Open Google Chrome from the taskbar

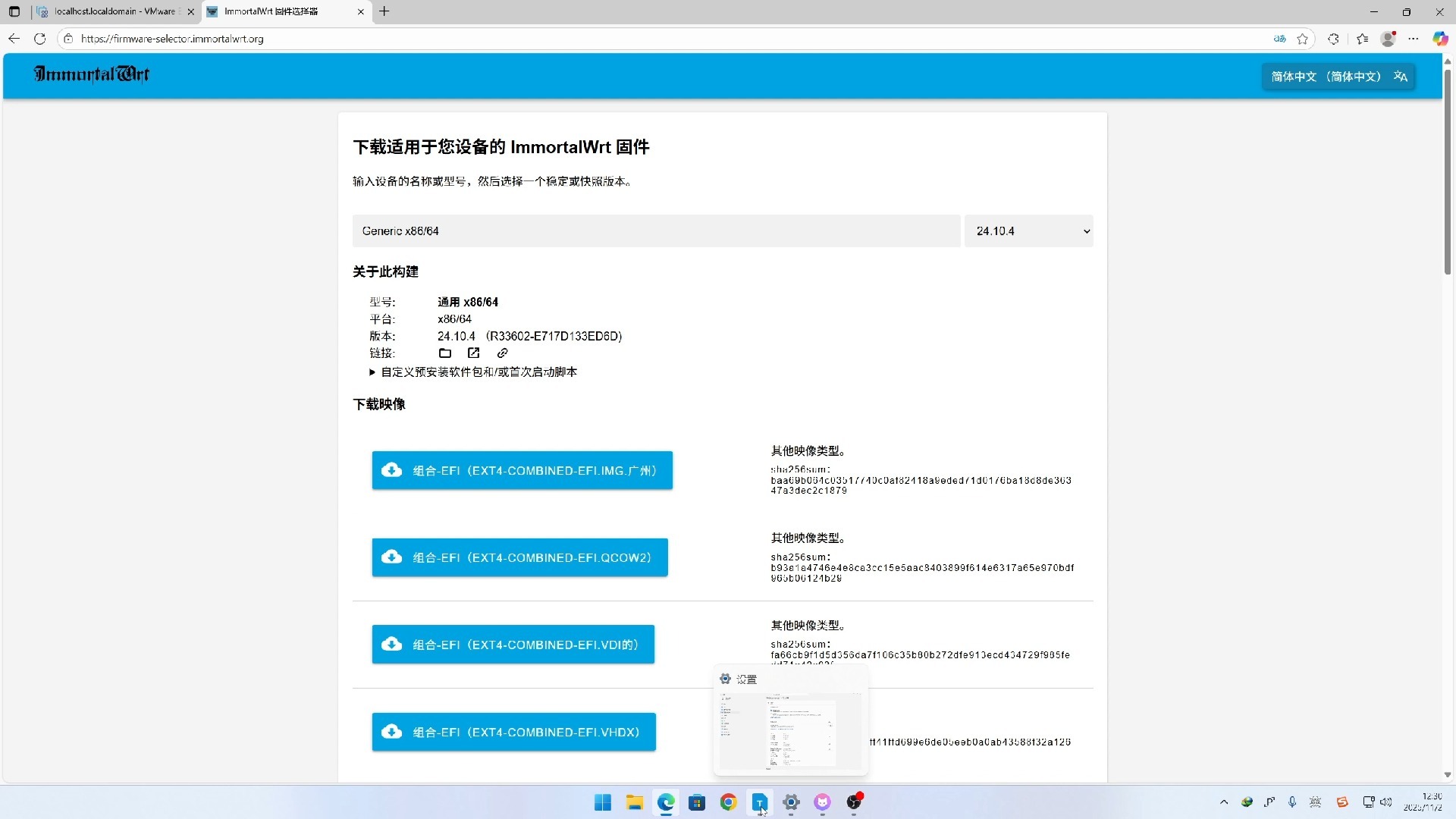coord(728,802)
